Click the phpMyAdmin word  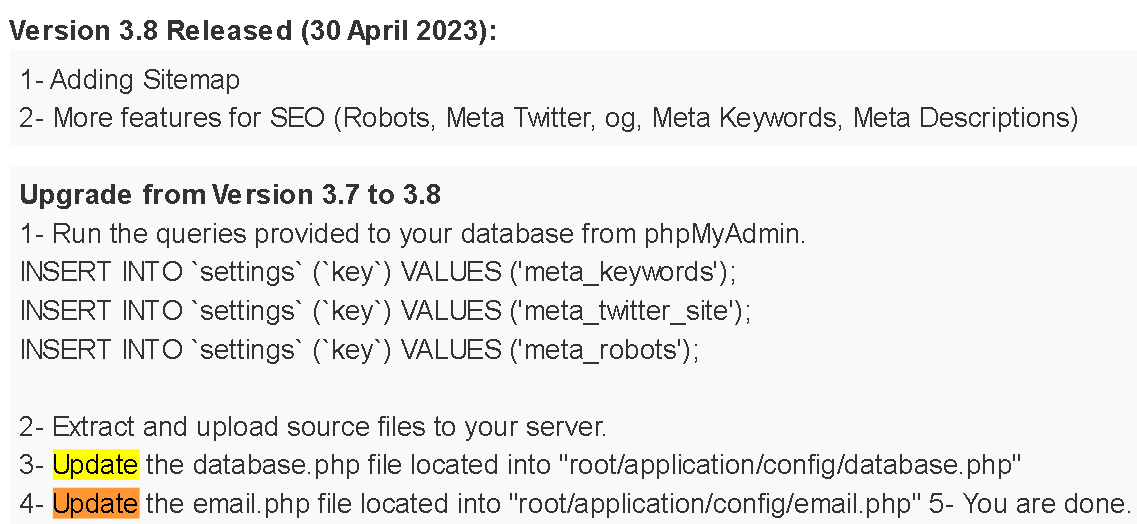click(724, 234)
